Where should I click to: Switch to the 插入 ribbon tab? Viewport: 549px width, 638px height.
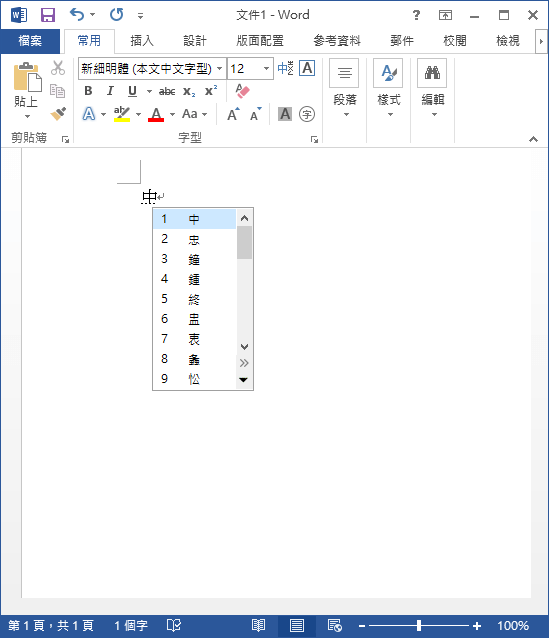(142, 41)
